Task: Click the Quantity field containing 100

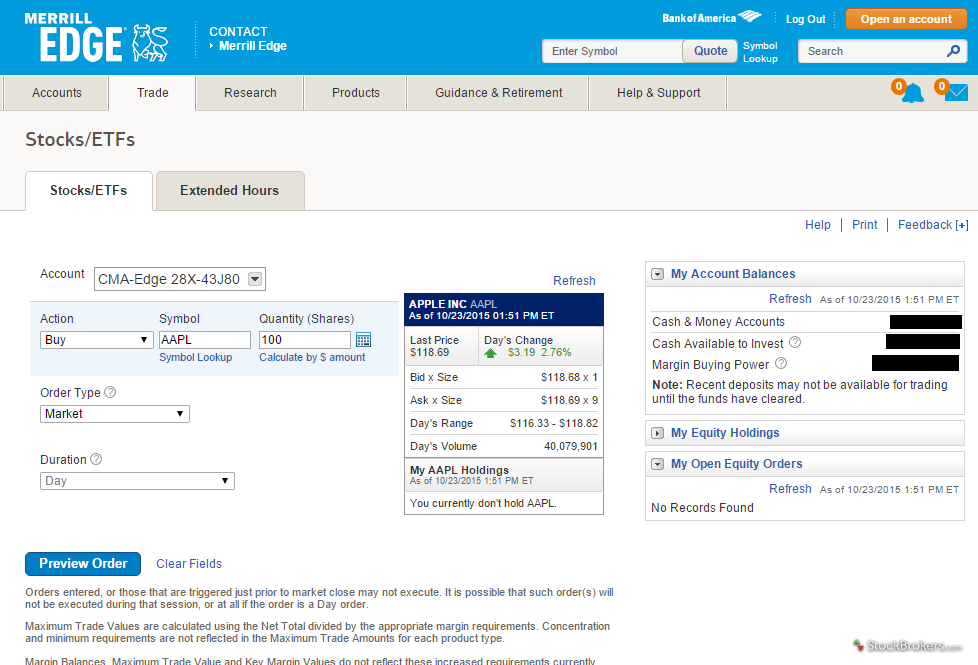Action: pos(304,340)
